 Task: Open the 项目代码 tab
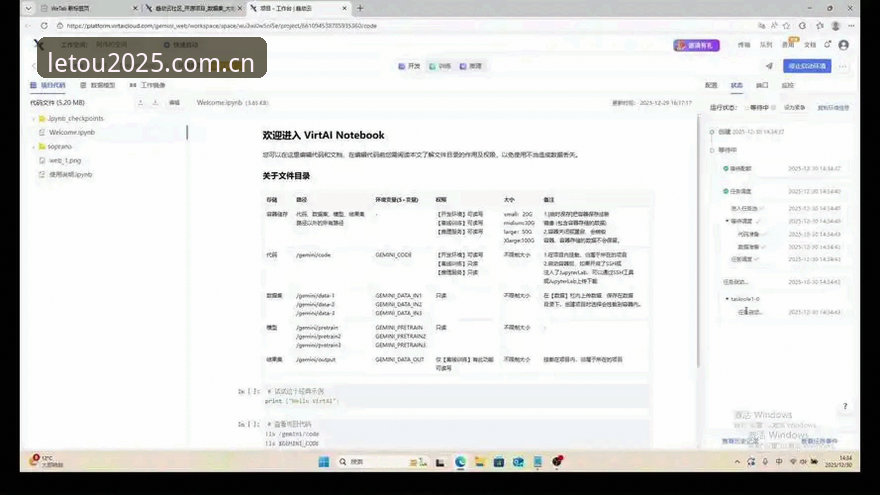pos(48,85)
